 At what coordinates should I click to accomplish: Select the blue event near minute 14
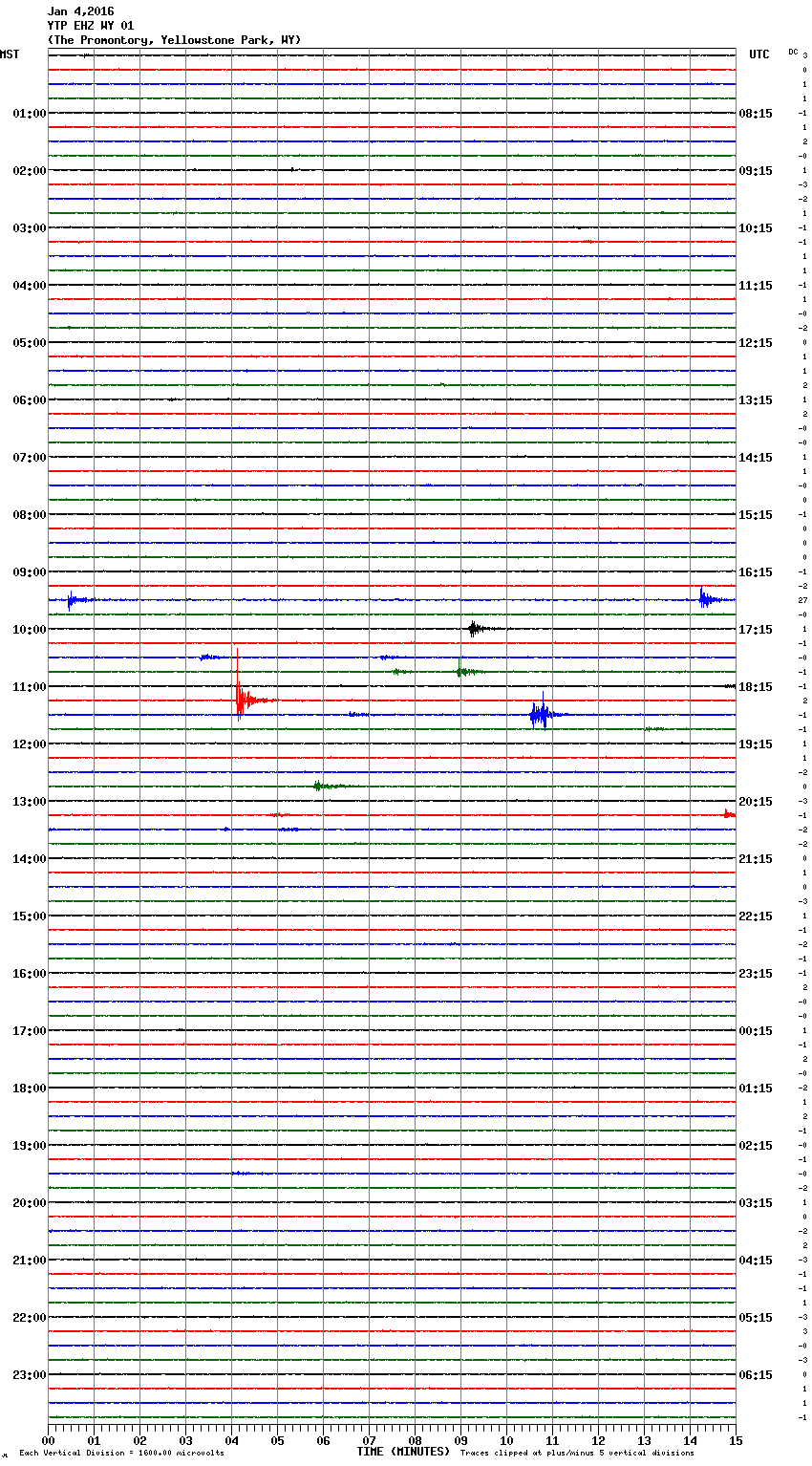(705, 599)
